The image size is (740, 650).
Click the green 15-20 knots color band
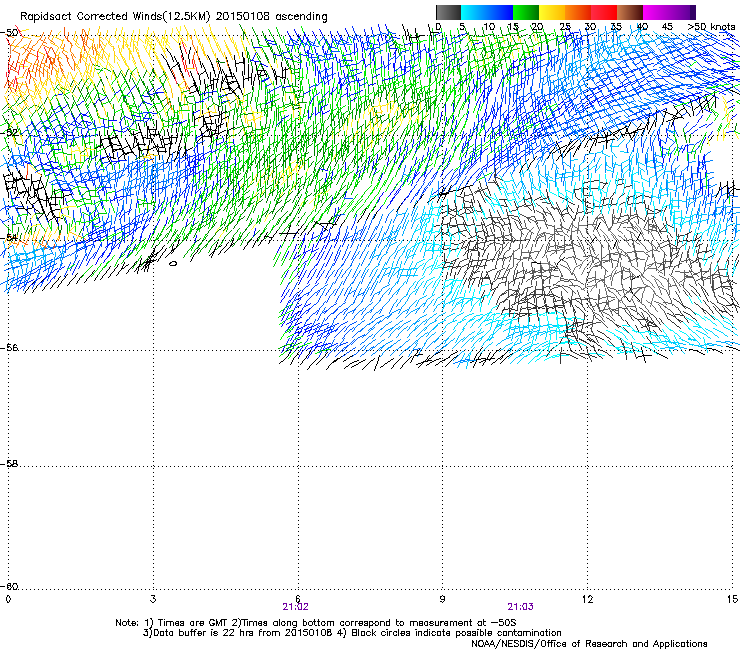(x=526, y=12)
